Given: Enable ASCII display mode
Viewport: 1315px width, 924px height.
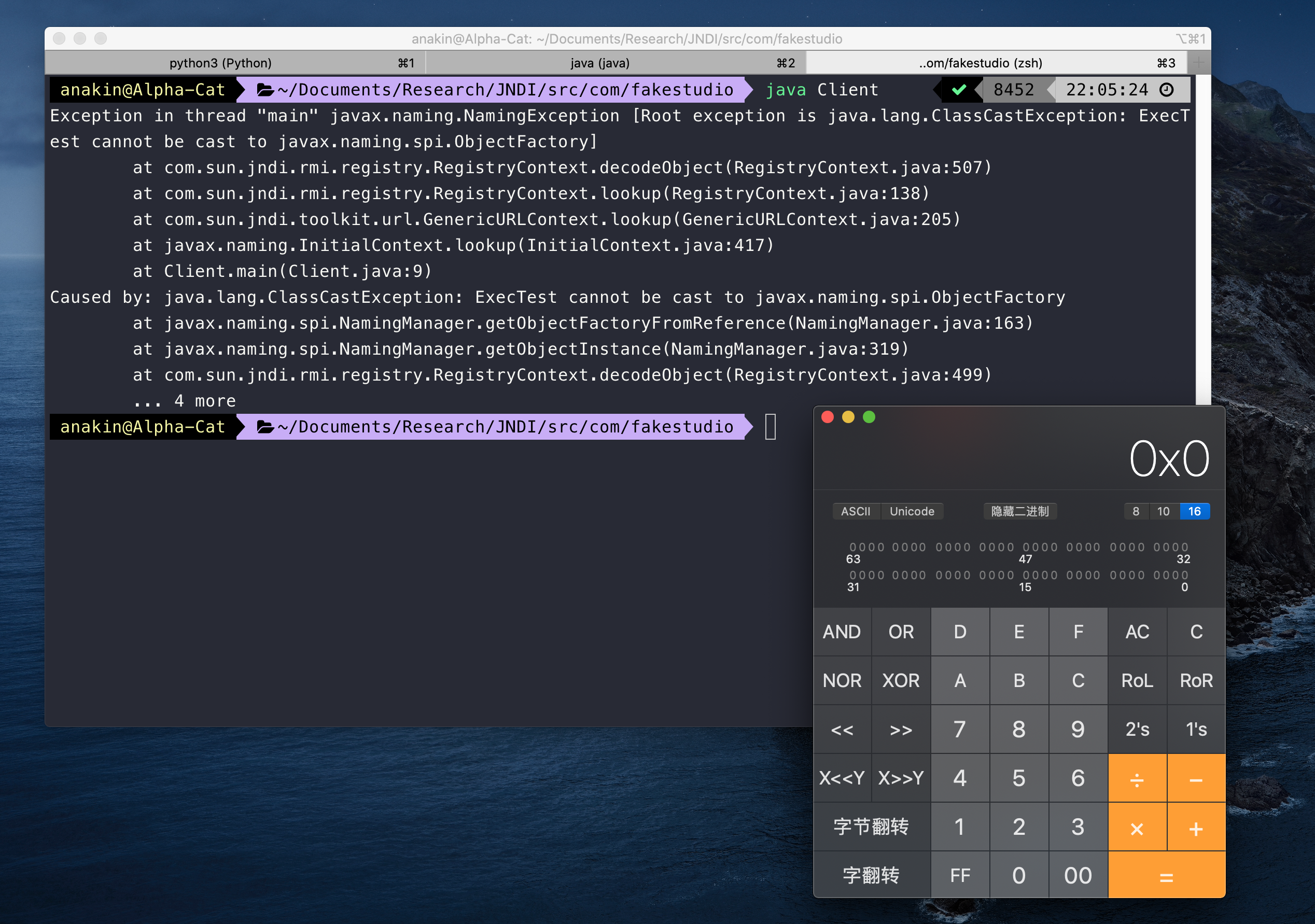Looking at the screenshot, I should pyautogui.click(x=855, y=511).
